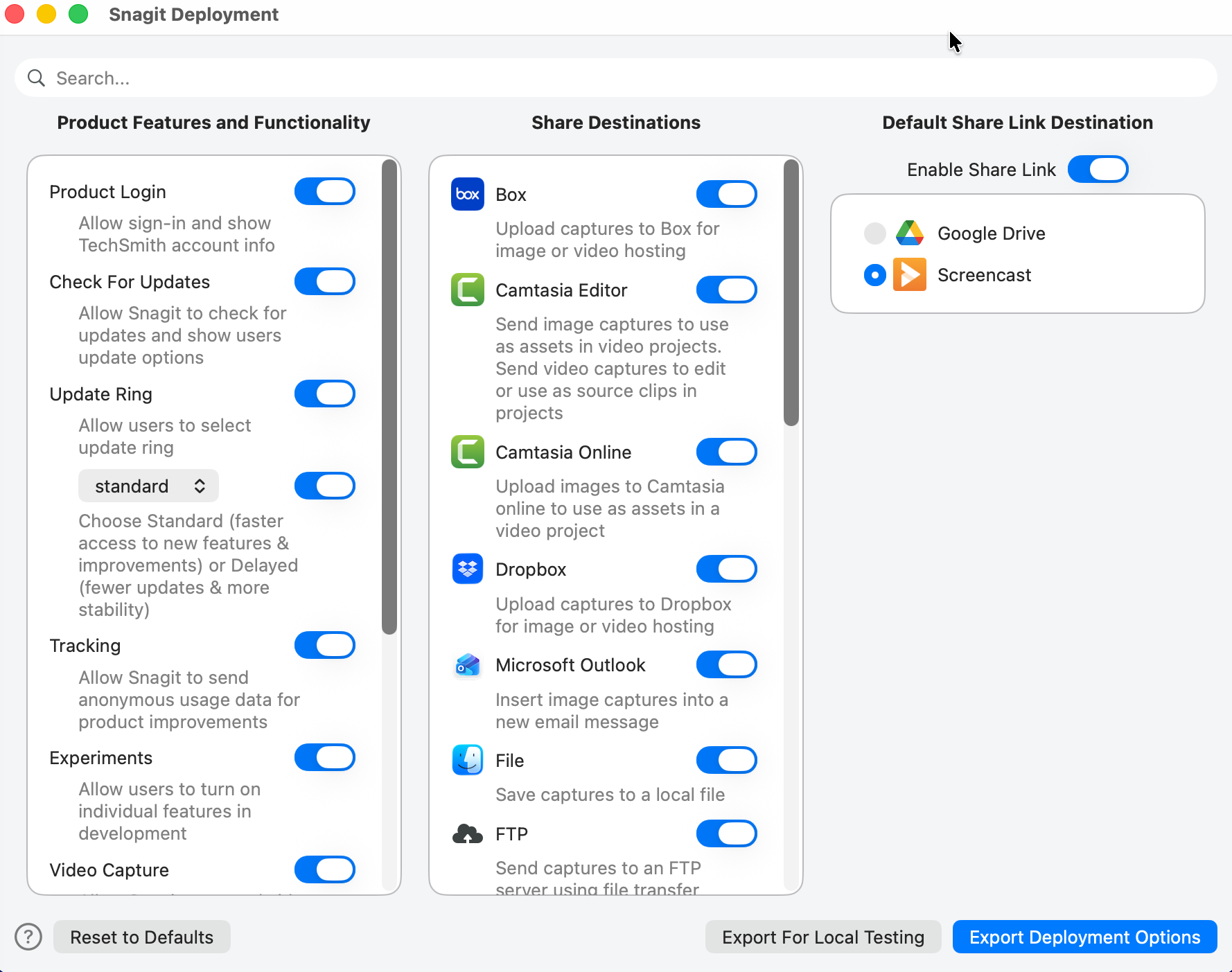Image resolution: width=1232 pixels, height=972 pixels.
Task: Toggle Product Login switch
Action: [x=325, y=191]
